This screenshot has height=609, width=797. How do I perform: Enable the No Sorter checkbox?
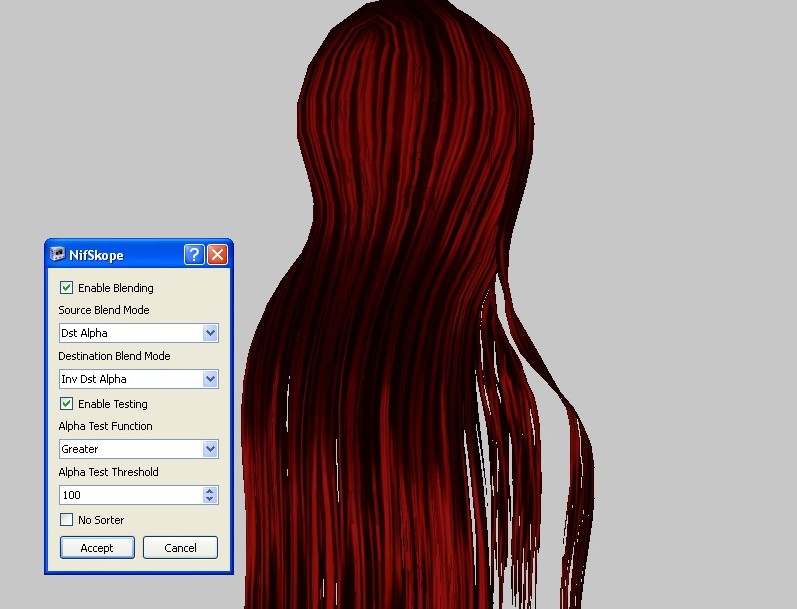(x=66, y=520)
